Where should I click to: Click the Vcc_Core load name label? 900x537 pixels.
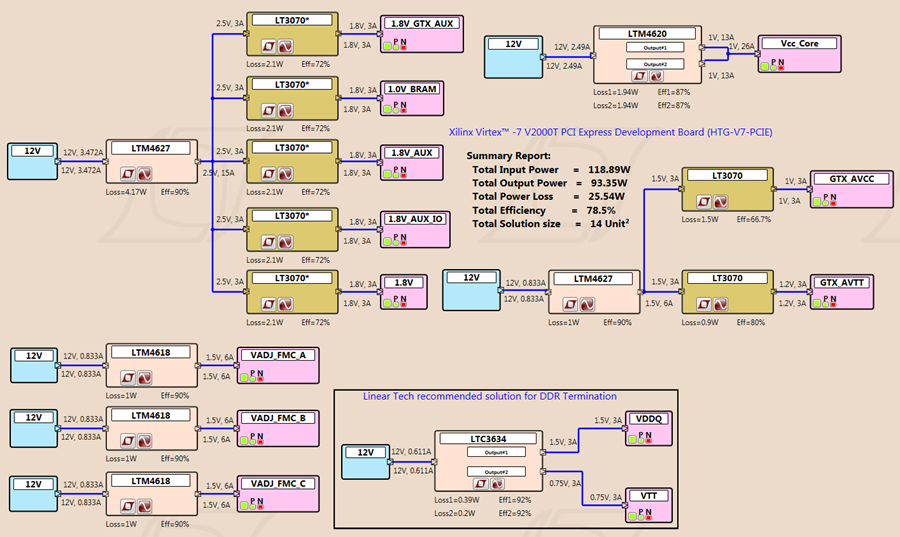click(x=799, y=43)
